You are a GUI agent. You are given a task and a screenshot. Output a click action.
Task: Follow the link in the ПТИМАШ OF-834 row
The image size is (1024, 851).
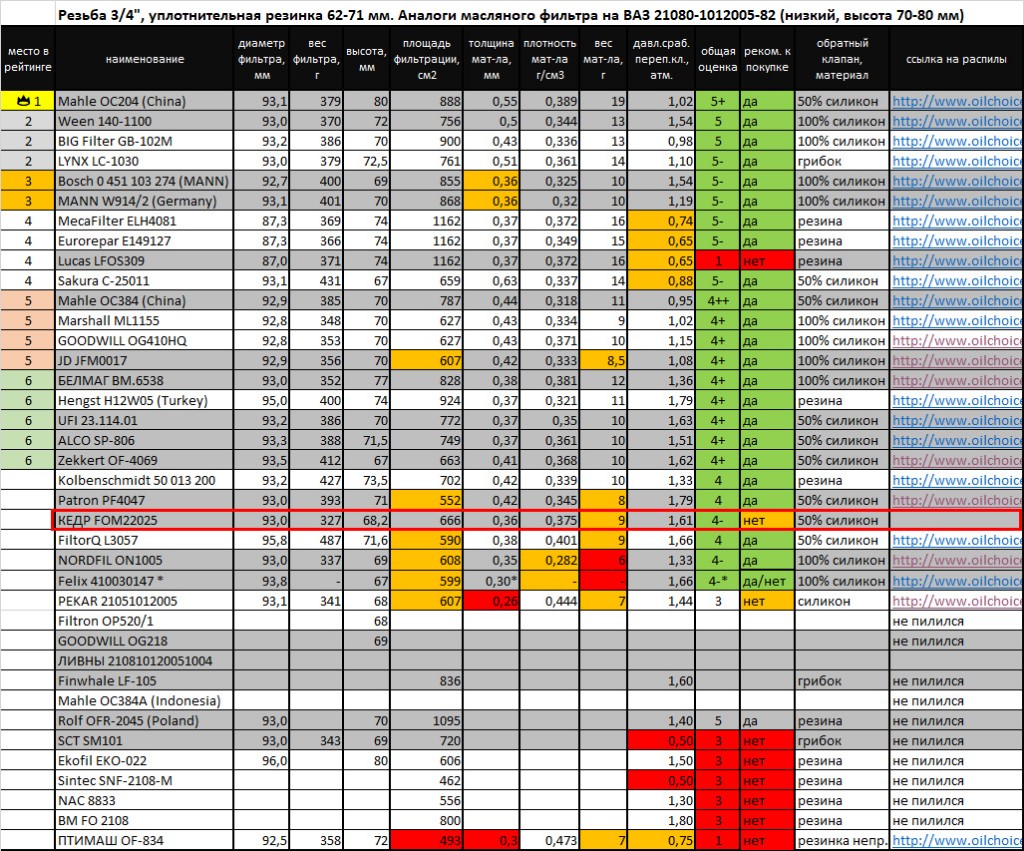956,841
